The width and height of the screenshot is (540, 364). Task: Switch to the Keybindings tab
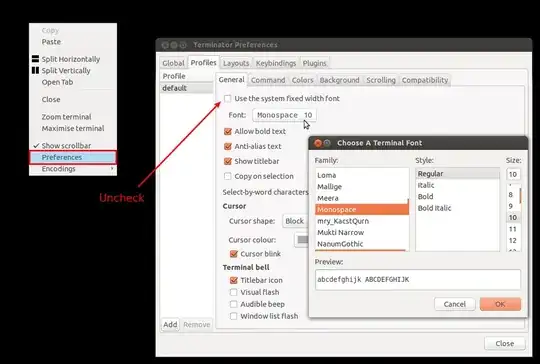click(x=276, y=63)
